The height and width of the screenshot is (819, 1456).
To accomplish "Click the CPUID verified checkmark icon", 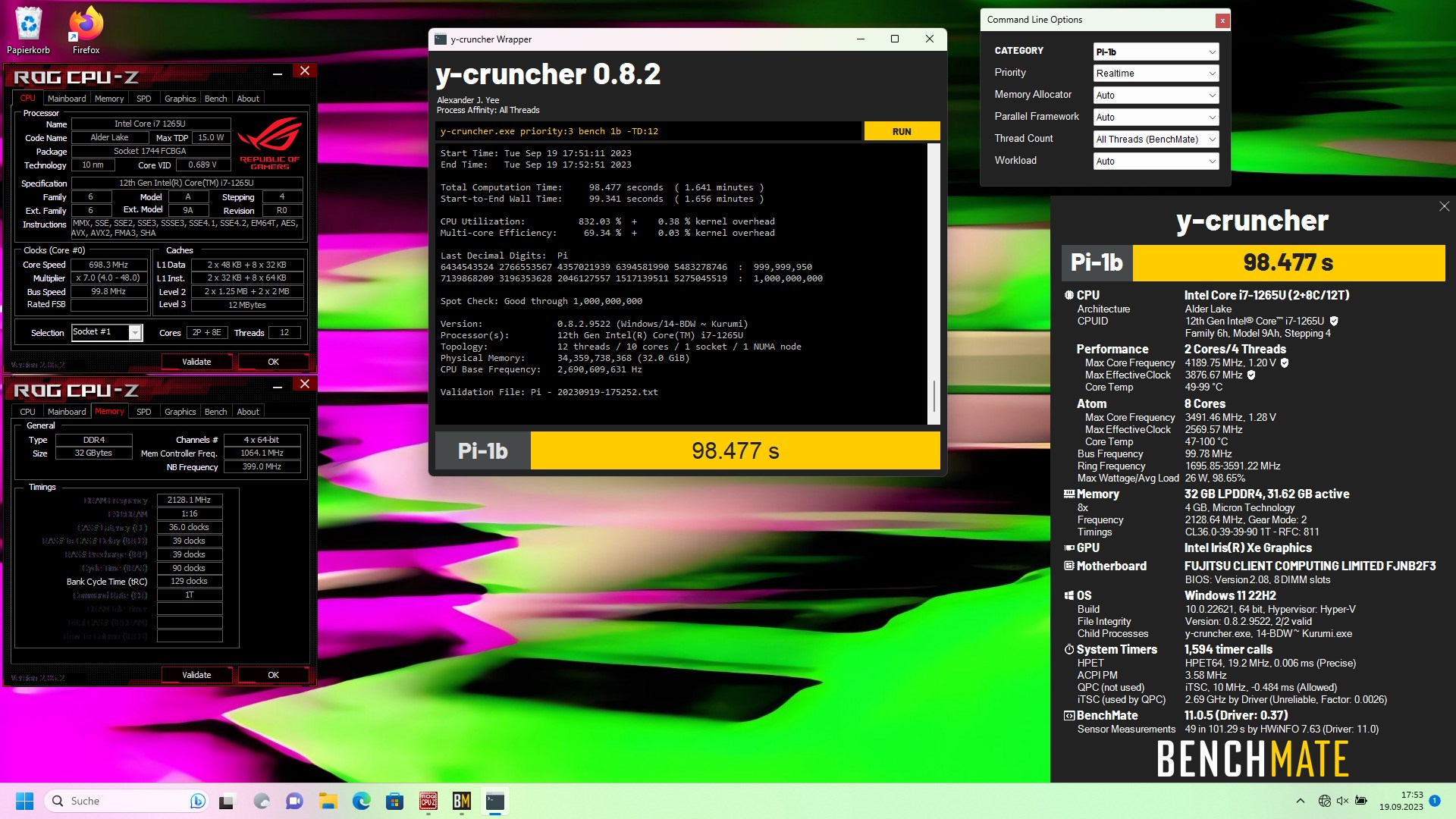I will tap(1334, 322).
